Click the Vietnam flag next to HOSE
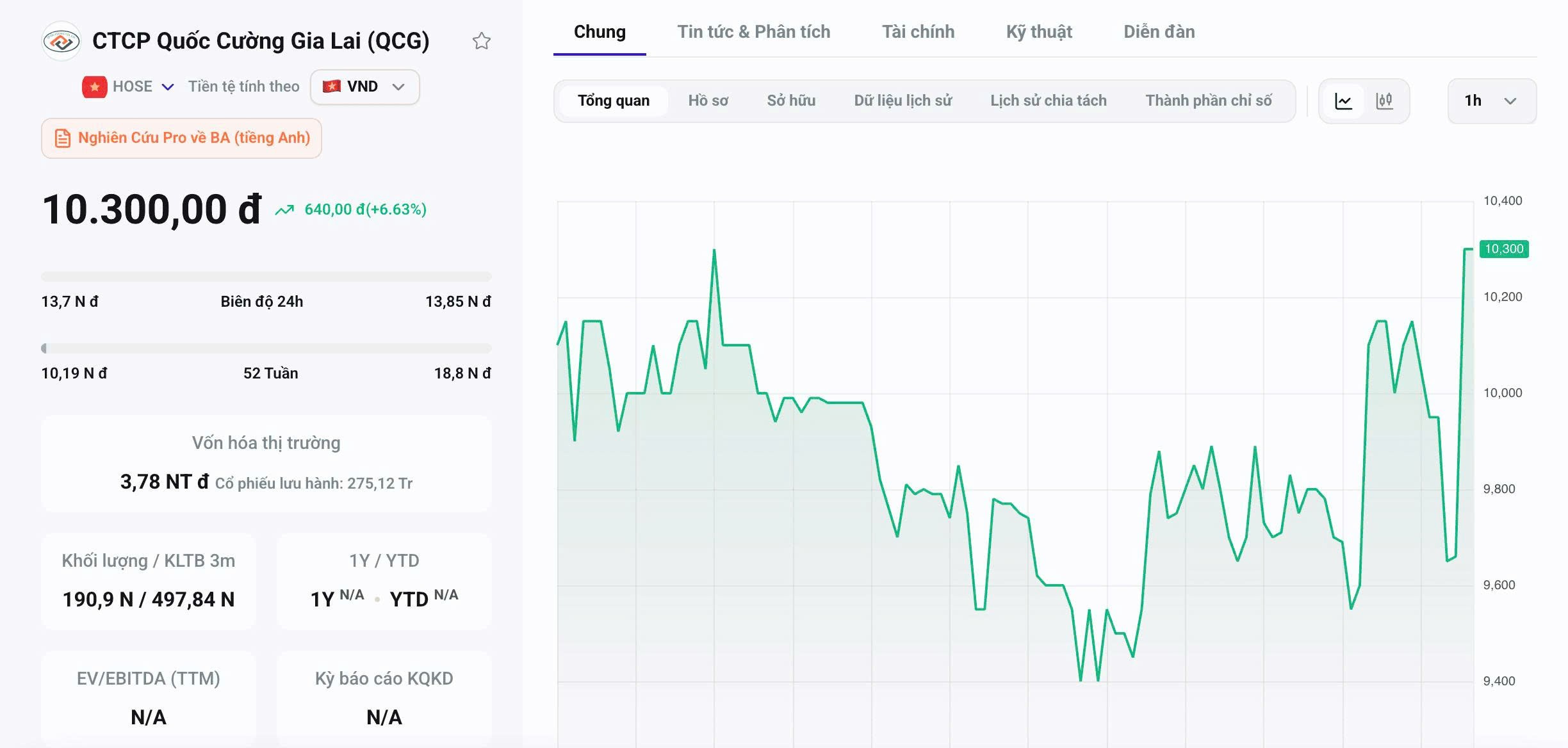This screenshot has width=1568, height=748. (x=94, y=86)
